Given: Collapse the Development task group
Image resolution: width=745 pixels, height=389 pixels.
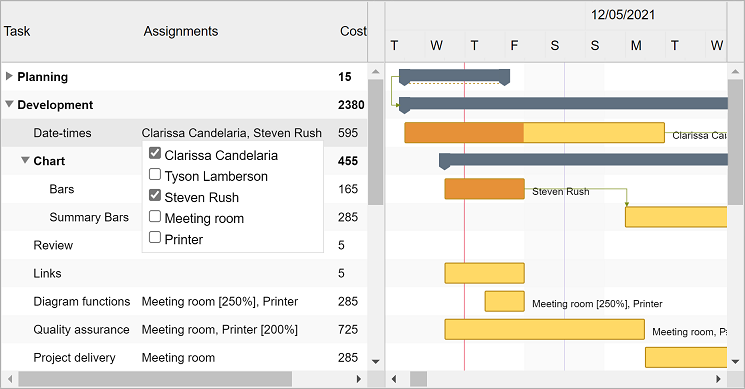Looking at the screenshot, I should click(9, 104).
